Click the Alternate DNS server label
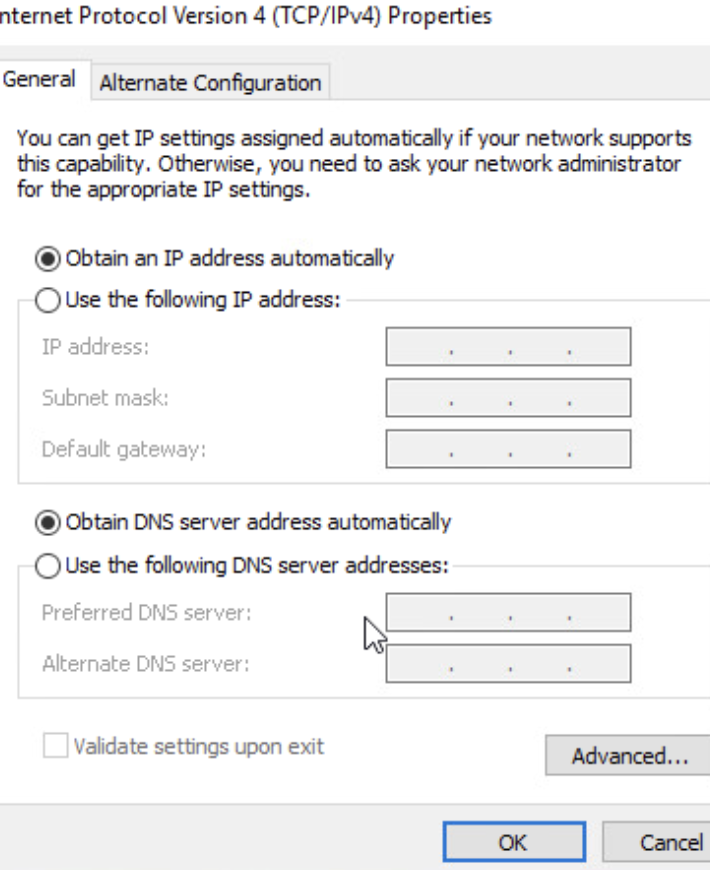Image resolution: width=710 pixels, height=870 pixels. point(145,663)
